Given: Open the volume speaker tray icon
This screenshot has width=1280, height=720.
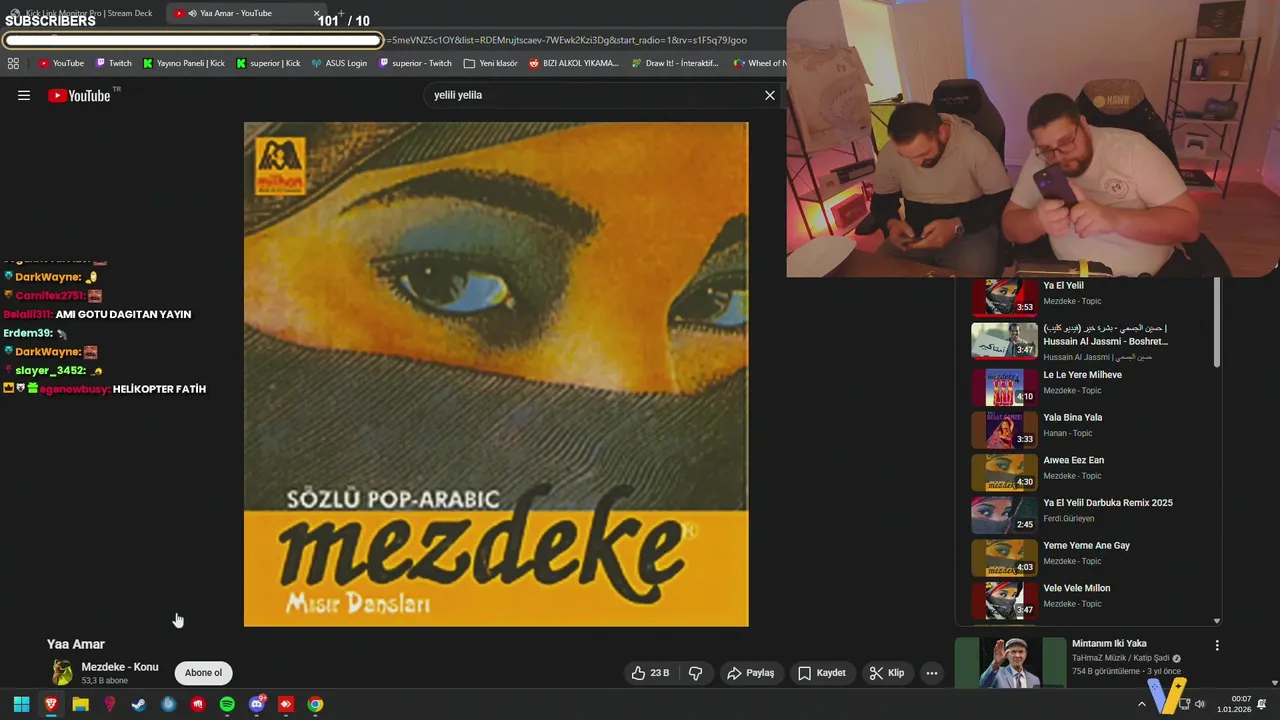Looking at the screenshot, I should click(x=1200, y=704).
